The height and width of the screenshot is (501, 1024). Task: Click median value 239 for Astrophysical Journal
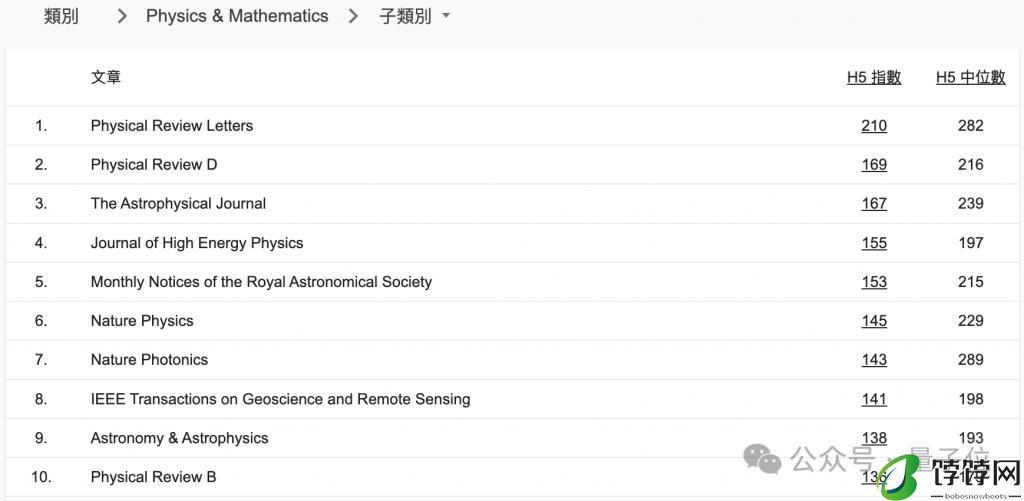pyautogui.click(x=970, y=204)
